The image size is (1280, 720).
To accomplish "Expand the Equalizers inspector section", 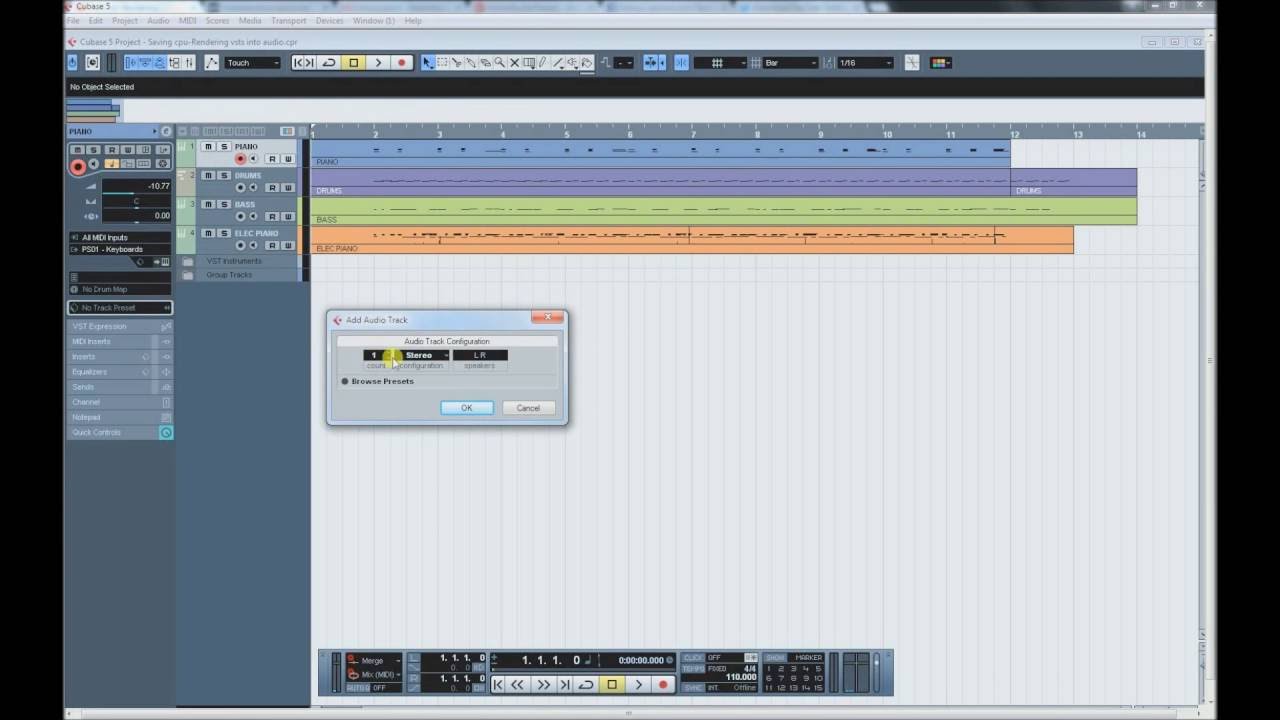I will 120,372.
